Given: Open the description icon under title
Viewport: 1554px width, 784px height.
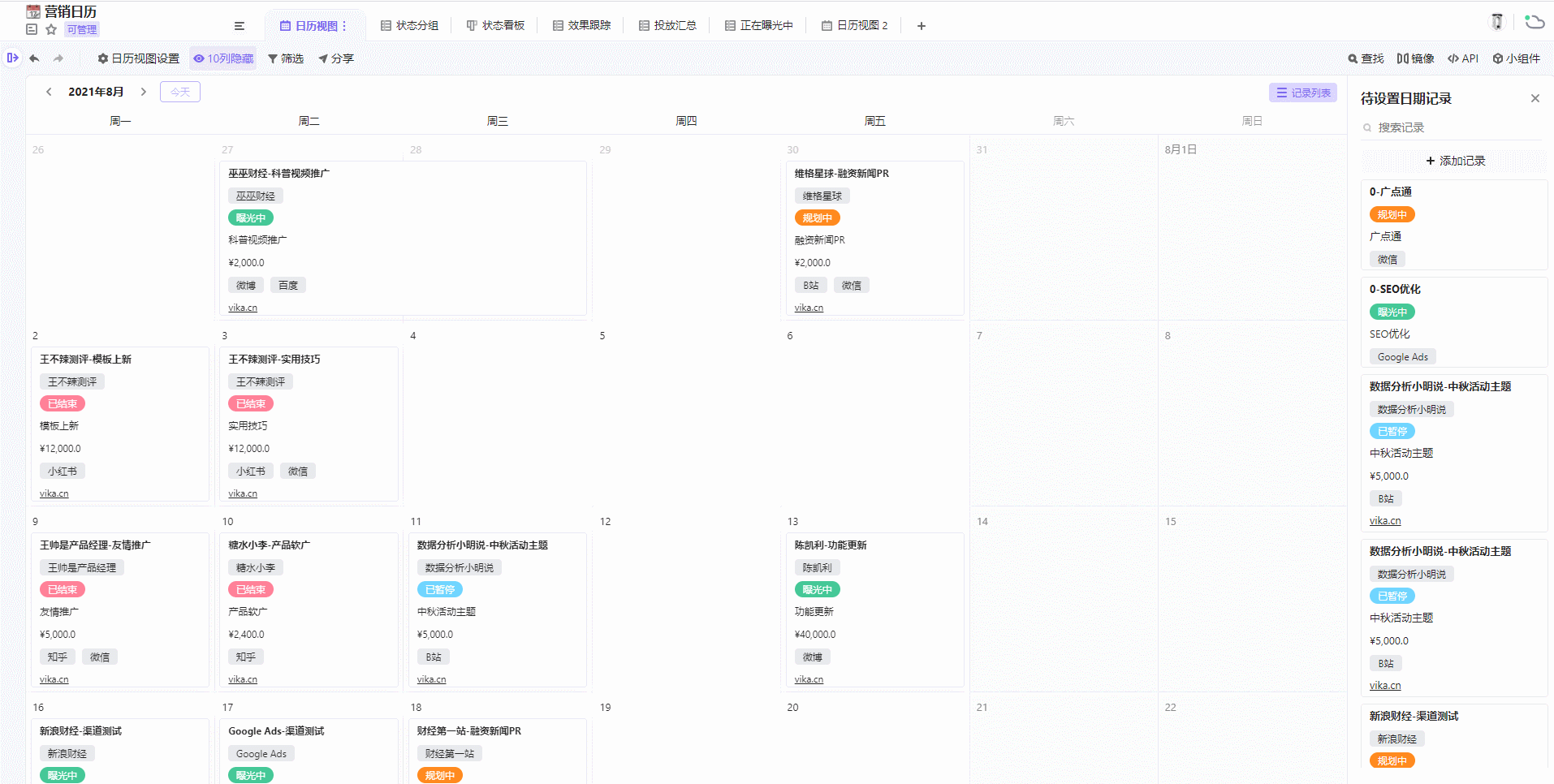Looking at the screenshot, I should (x=32, y=30).
